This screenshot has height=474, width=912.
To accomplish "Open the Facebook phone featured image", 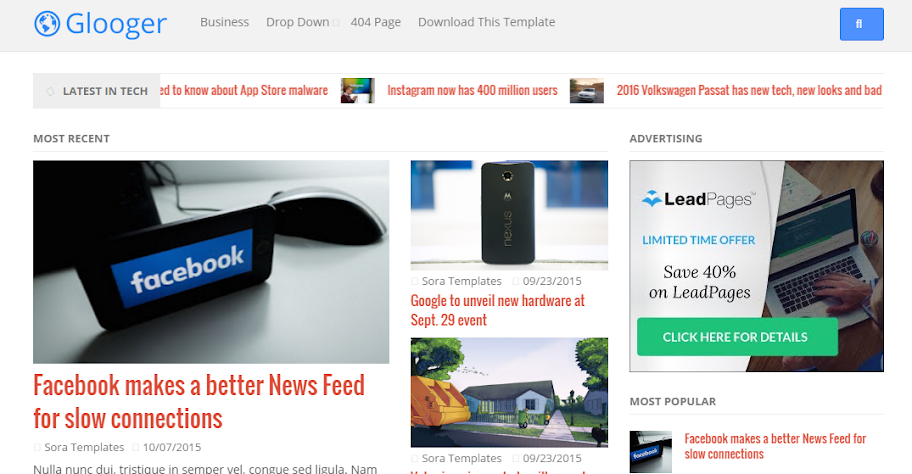I will (211, 262).
